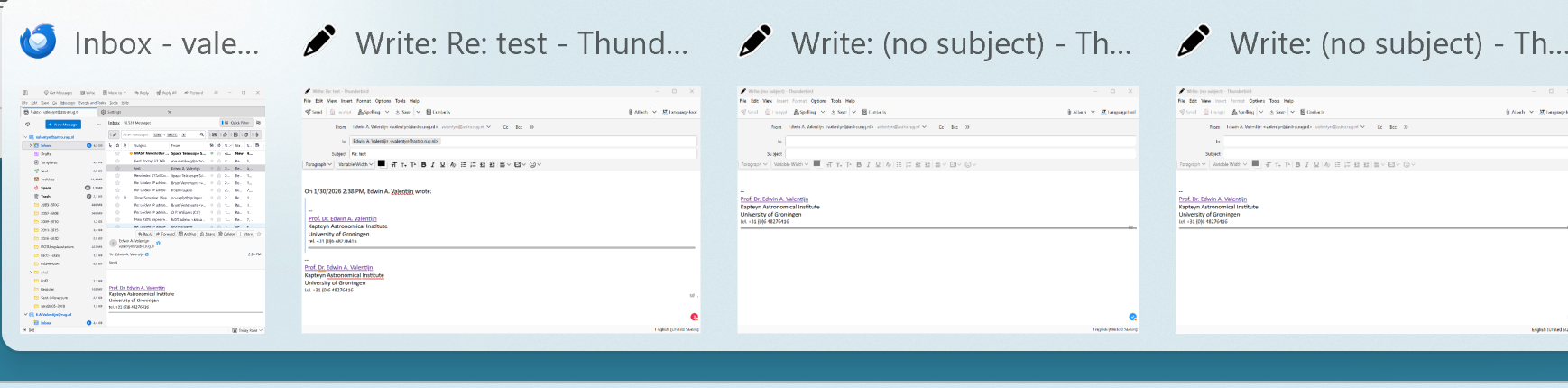Screen dimensions: 1568x388
Task: Open the Inbox Thunderbird window preview thumbnail
Action: (x=143, y=210)
